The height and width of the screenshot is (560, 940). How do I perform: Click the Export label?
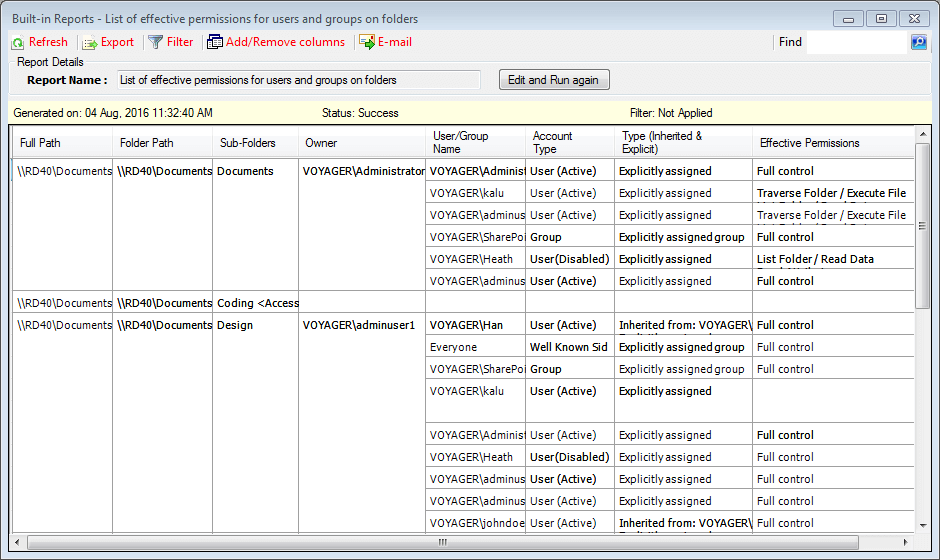click(117, 42)
